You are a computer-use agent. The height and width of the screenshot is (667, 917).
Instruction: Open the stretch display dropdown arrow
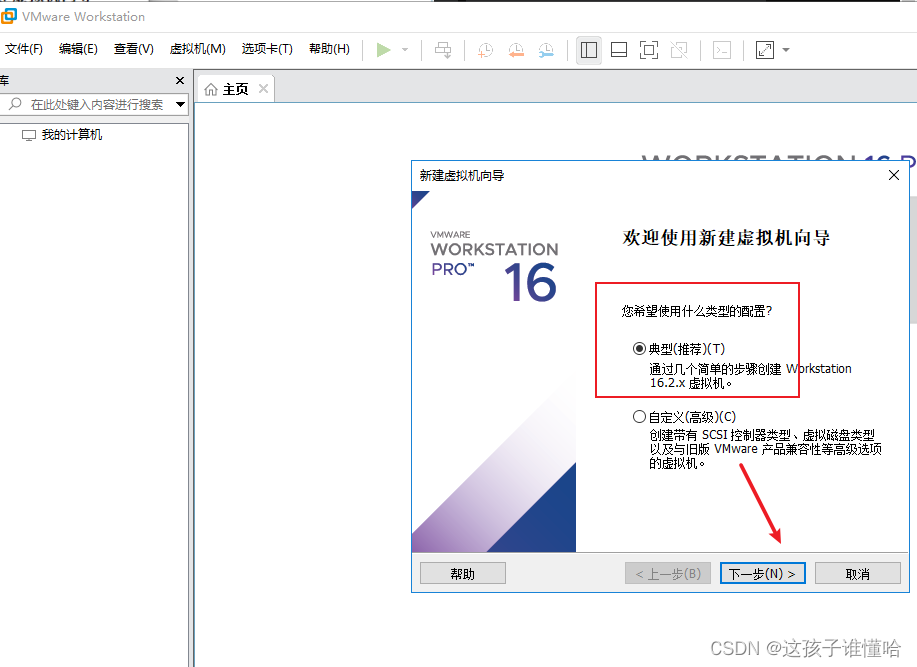click(786, 50)
